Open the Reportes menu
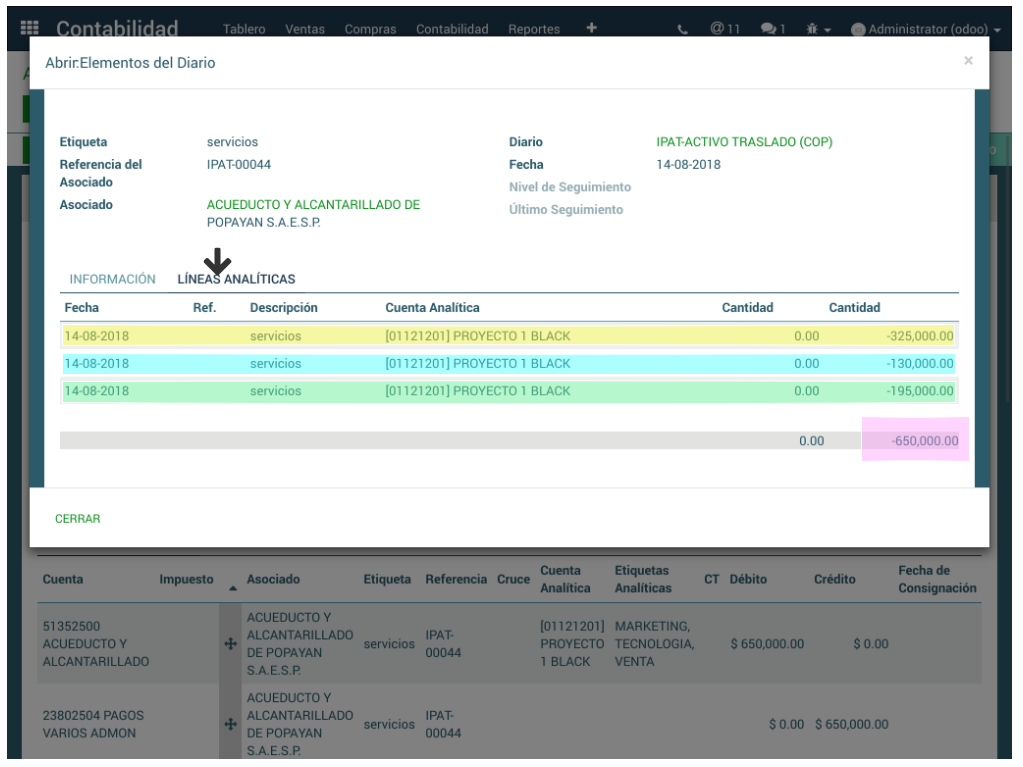Image resolution: width=1023 pixels, height=767 pixels. [x=533, y=29]
